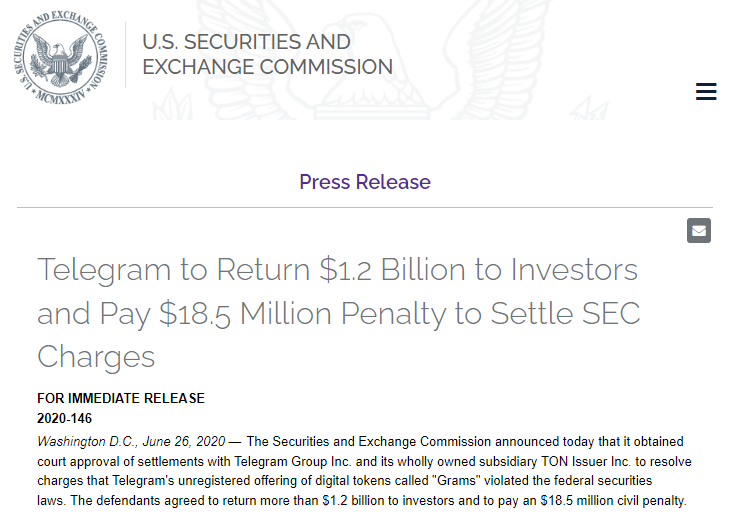
Task: Open the hamburger navigation menu
Action: (706, 92)
